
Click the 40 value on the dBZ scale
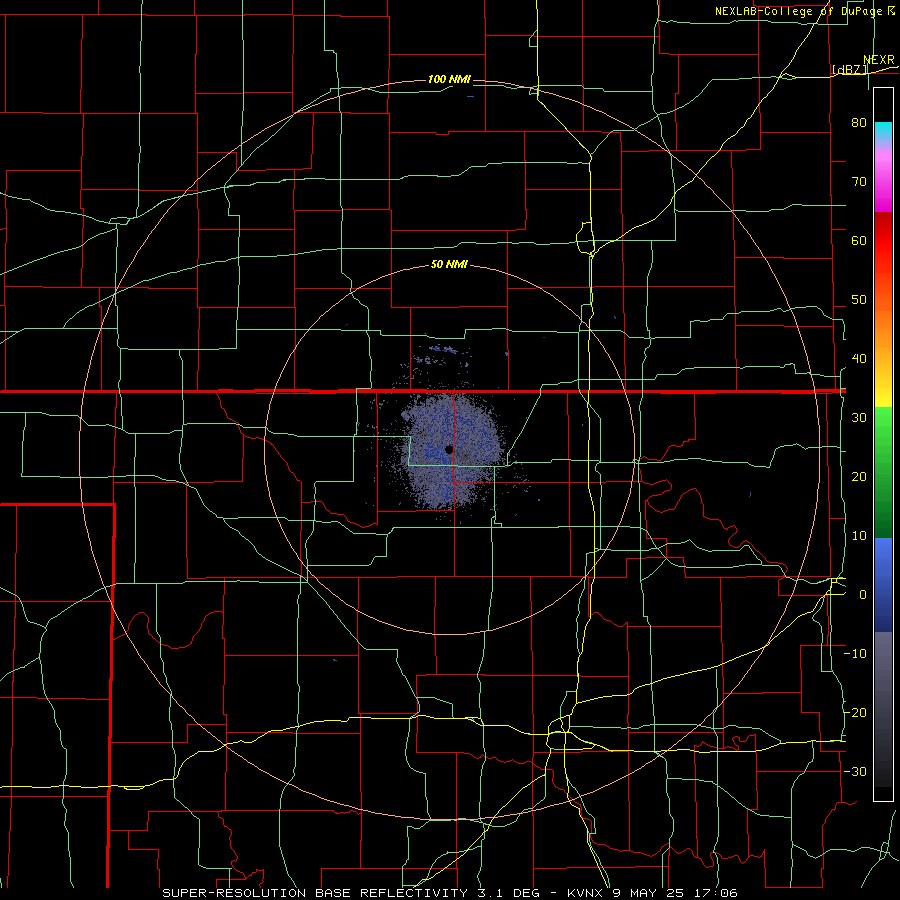[859, 359]
